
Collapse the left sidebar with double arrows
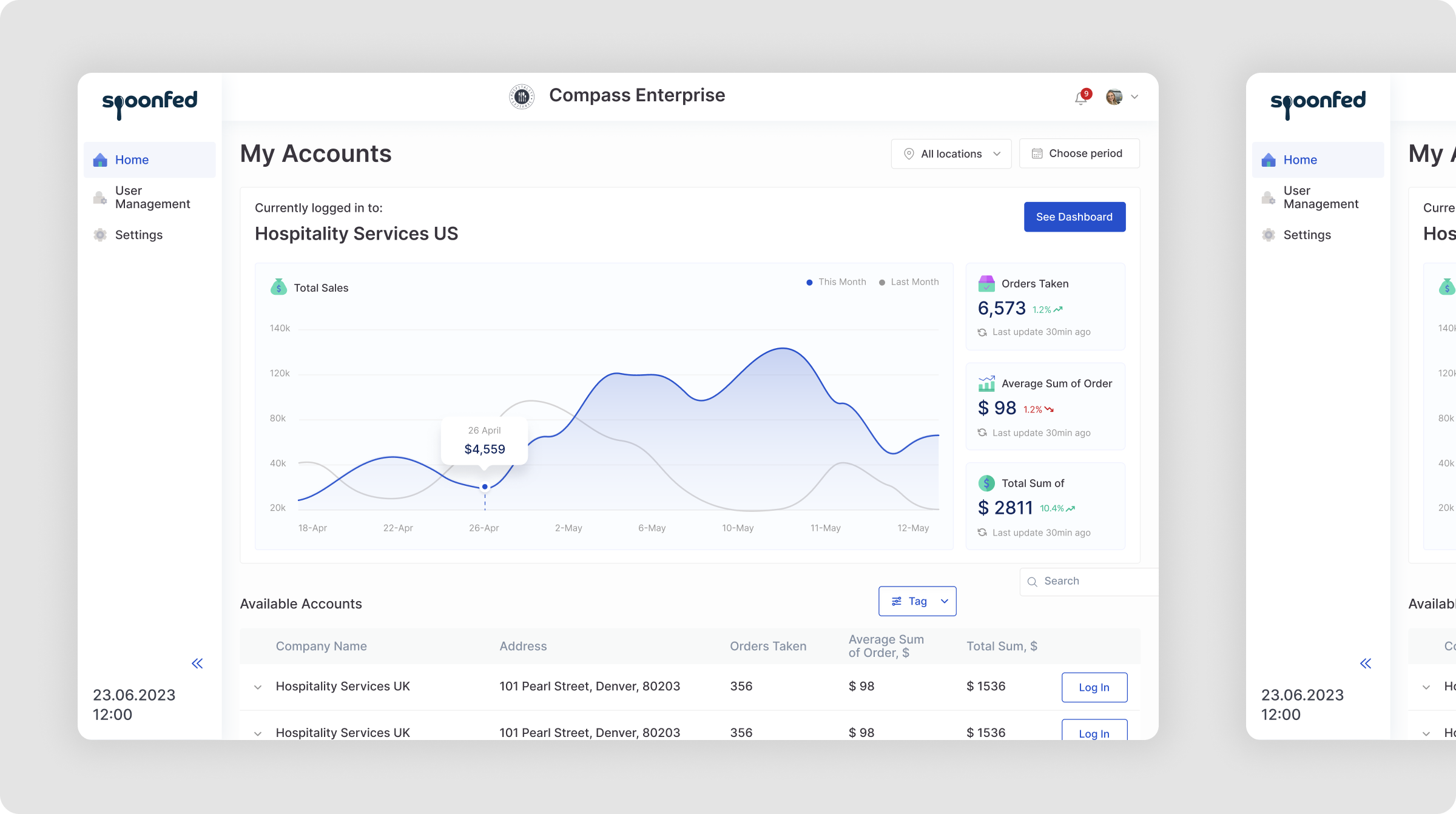[197, 664]
